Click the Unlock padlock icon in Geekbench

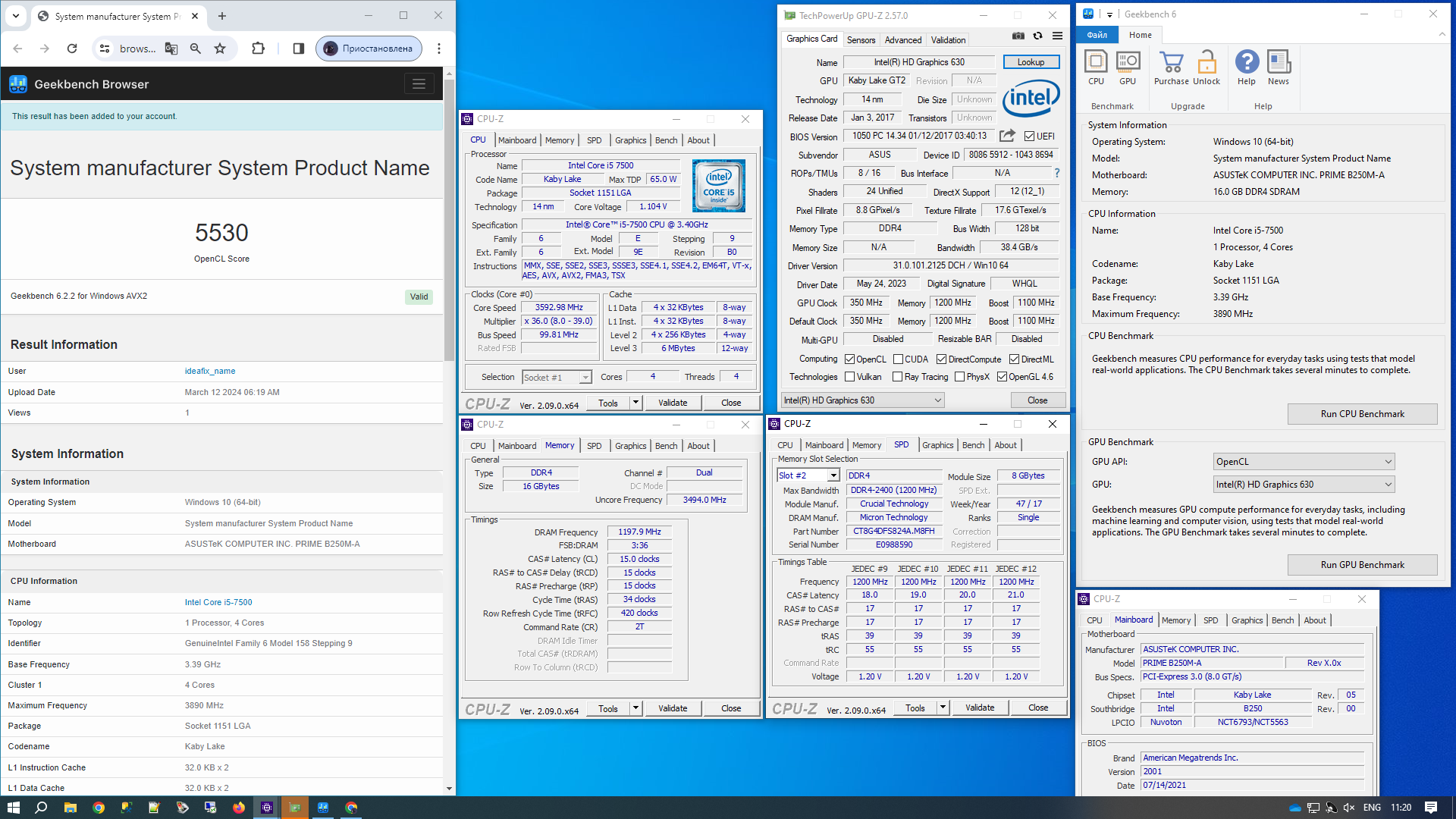pos(1207,67)
